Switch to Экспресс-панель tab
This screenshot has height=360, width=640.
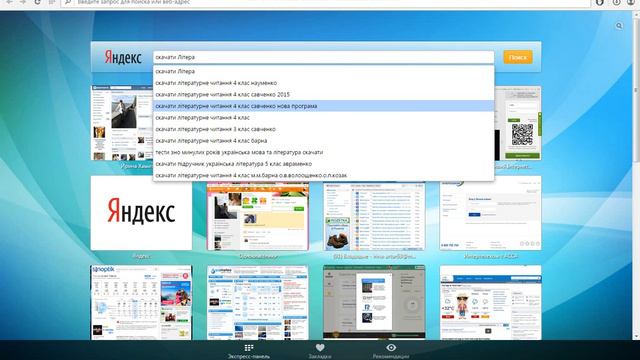[x=249, y=351]
